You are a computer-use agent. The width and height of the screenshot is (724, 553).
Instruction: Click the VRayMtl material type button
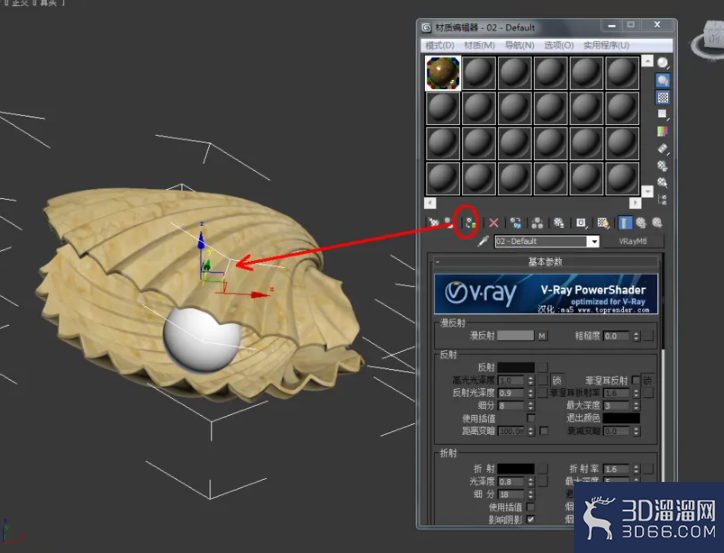pos(633,241)
